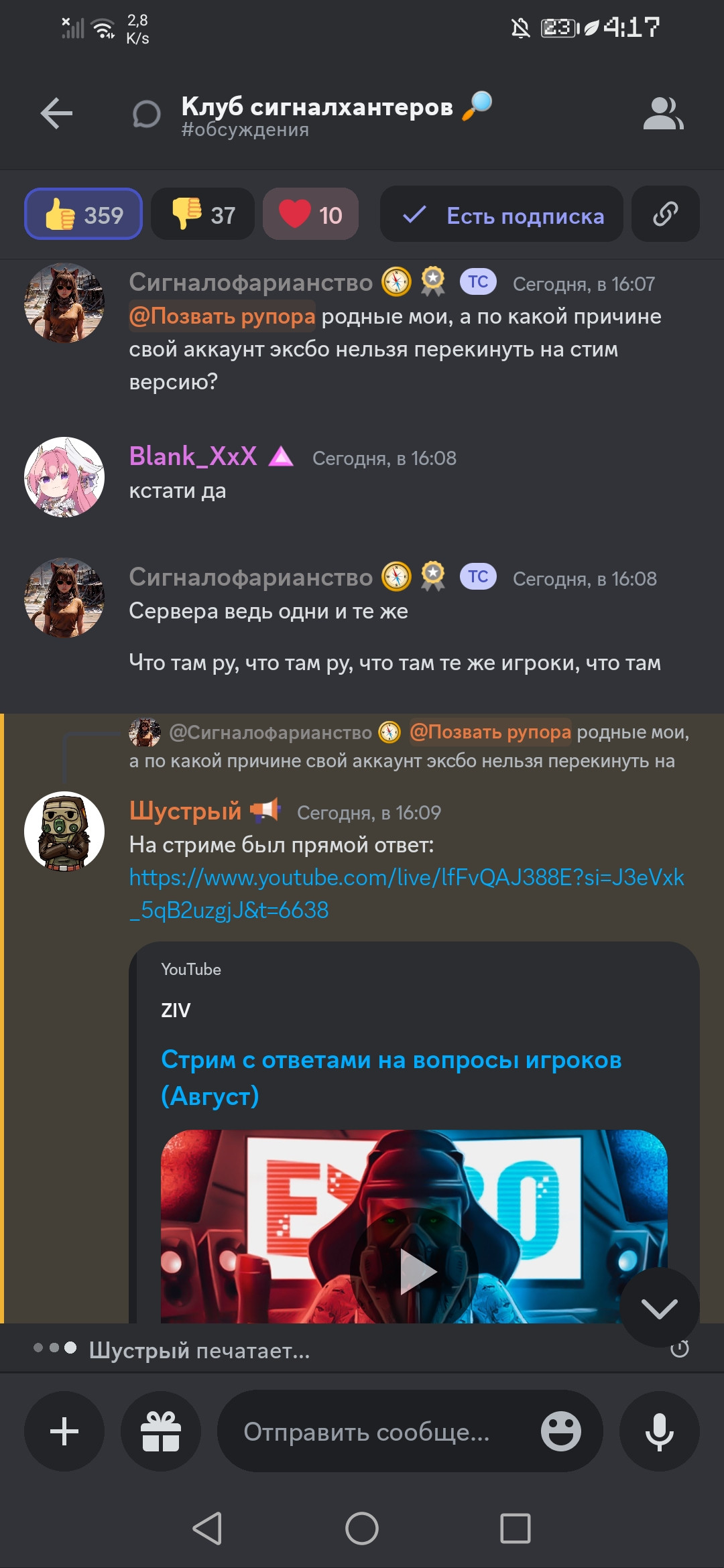724x1568 pixels.
Task: Toggle the heart reaction with 10
Action: pos(310,214)
